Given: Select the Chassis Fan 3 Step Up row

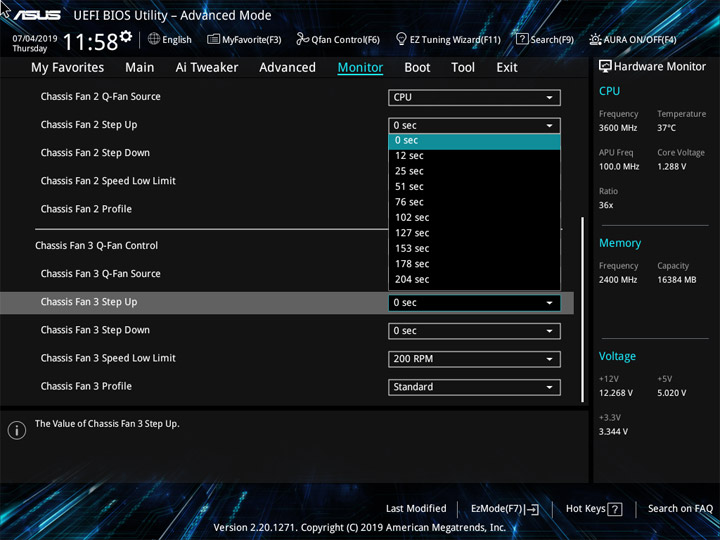Looking at the screenshot, I should pos(287,303).
